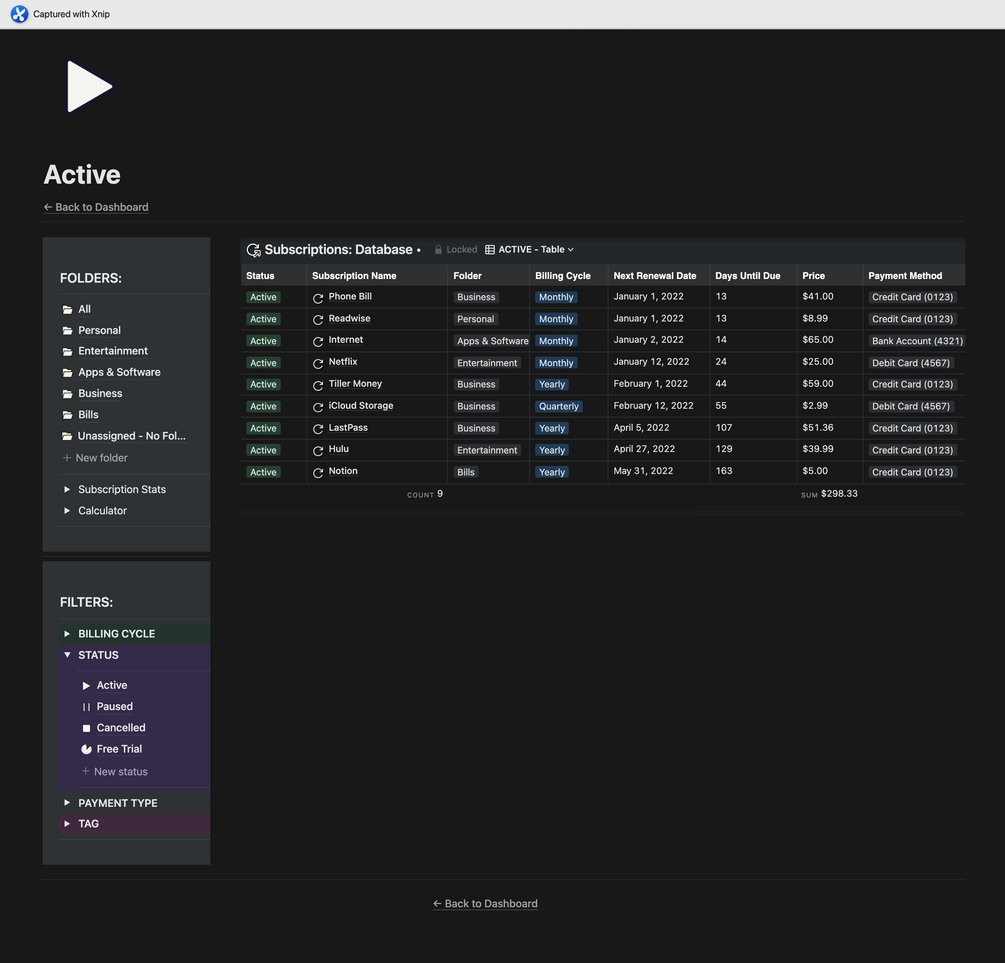1005x963 pixels.
Task: Click the folder icon next to Personal
Action: pos(67,331)
